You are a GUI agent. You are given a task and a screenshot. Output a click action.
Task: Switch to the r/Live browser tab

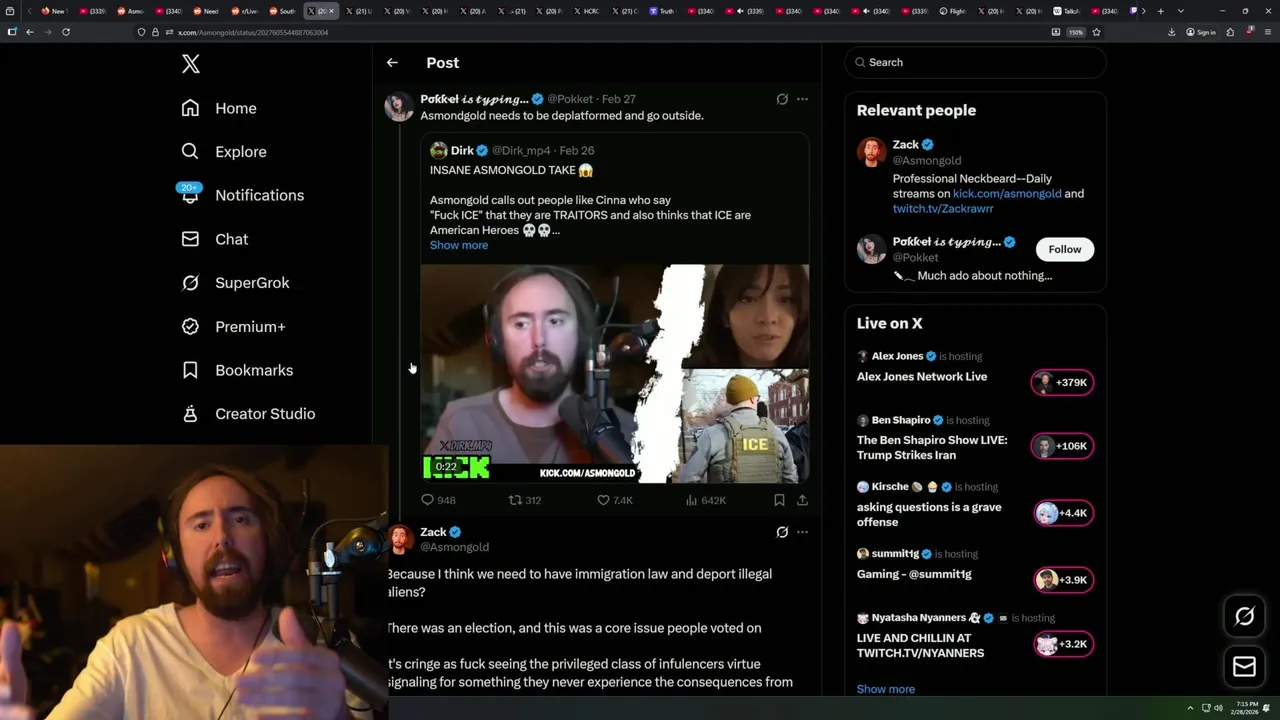[244, 11]
